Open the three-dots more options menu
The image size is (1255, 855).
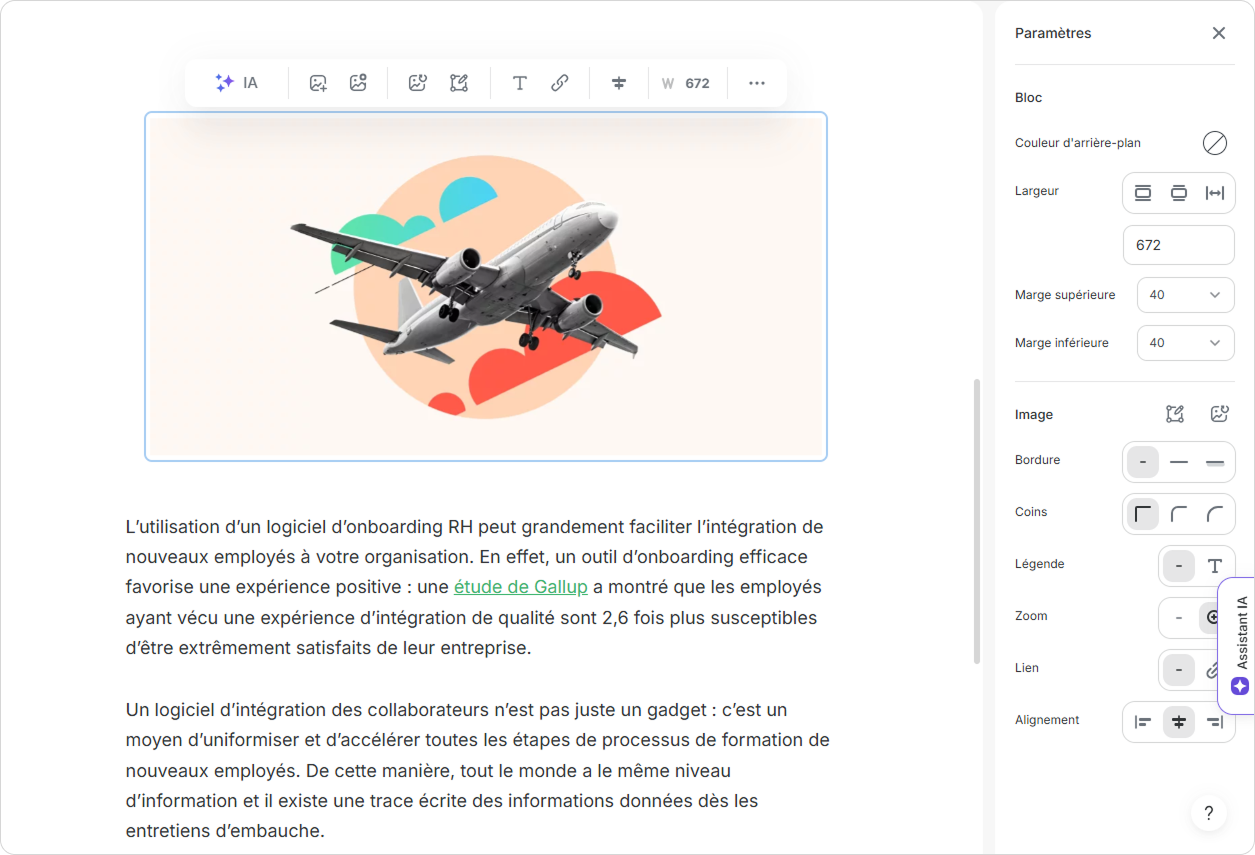pos(757,83)
